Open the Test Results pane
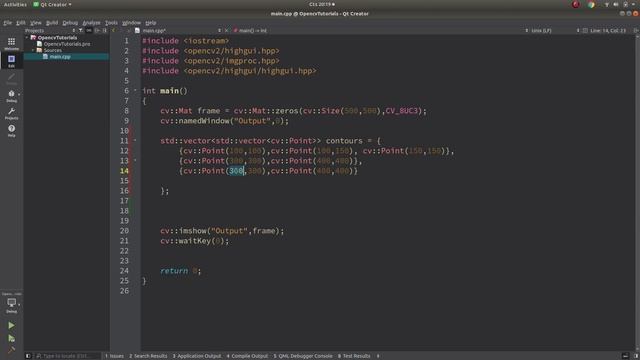Image resolution: width=640 pixels, height=360 pixels. 354,356
